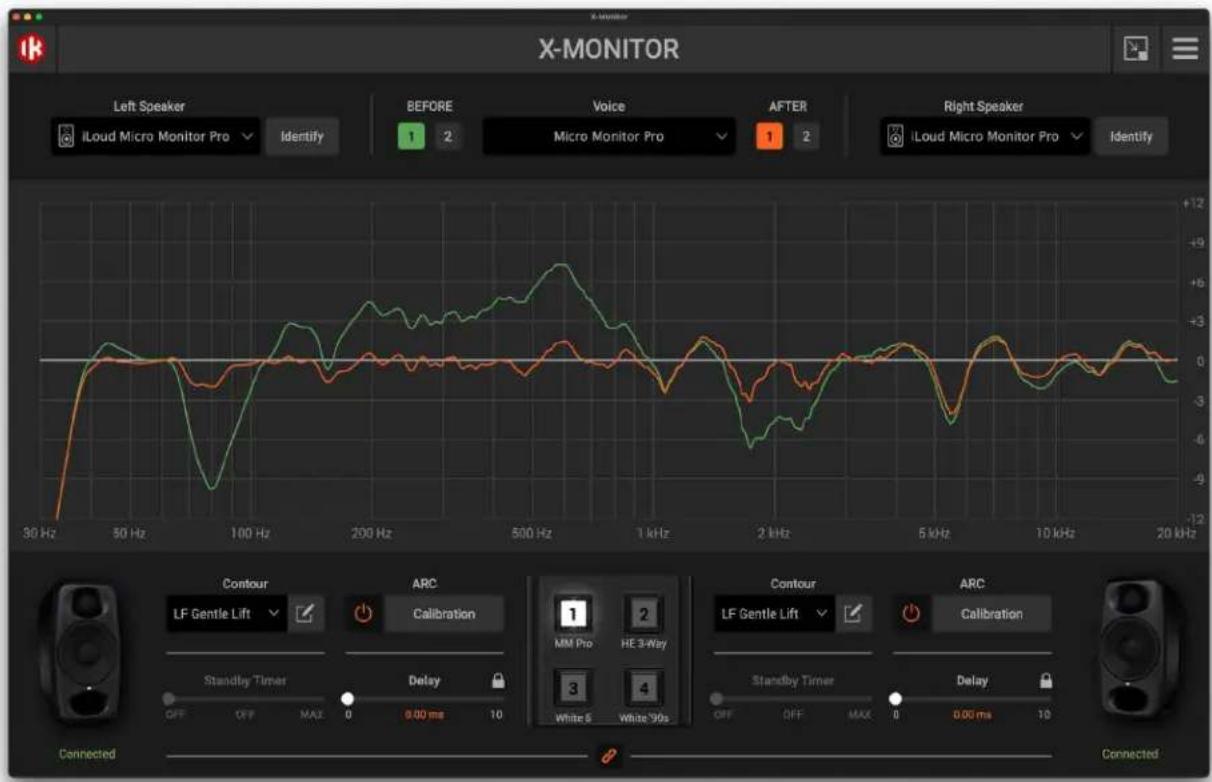Viewport: 1212px width, 782px height.
Task: Click the right Delay slider handle
Action: pyautogui.click(x=896, y=699)
